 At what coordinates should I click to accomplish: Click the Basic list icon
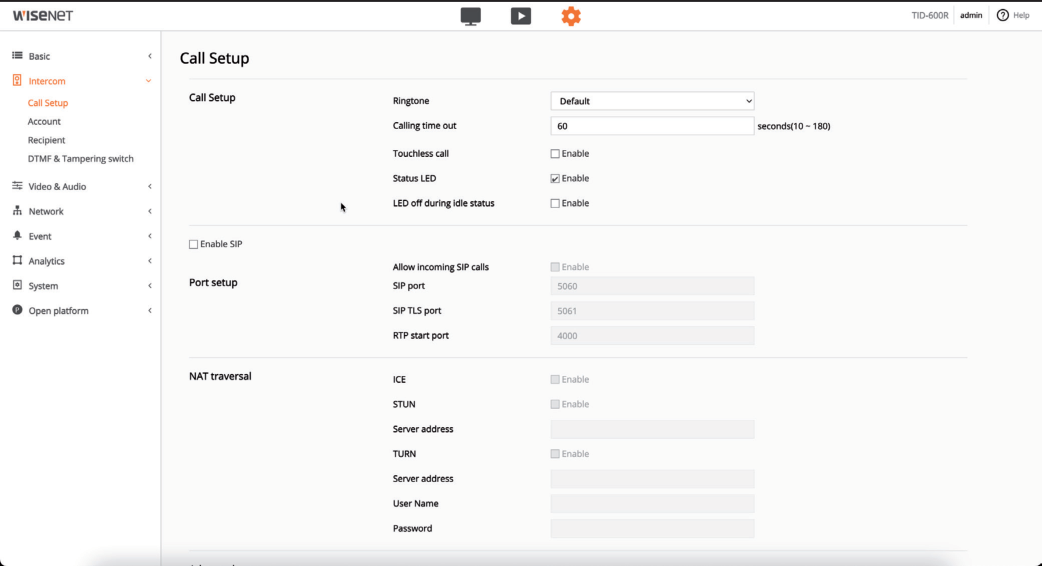pos(17,56)
